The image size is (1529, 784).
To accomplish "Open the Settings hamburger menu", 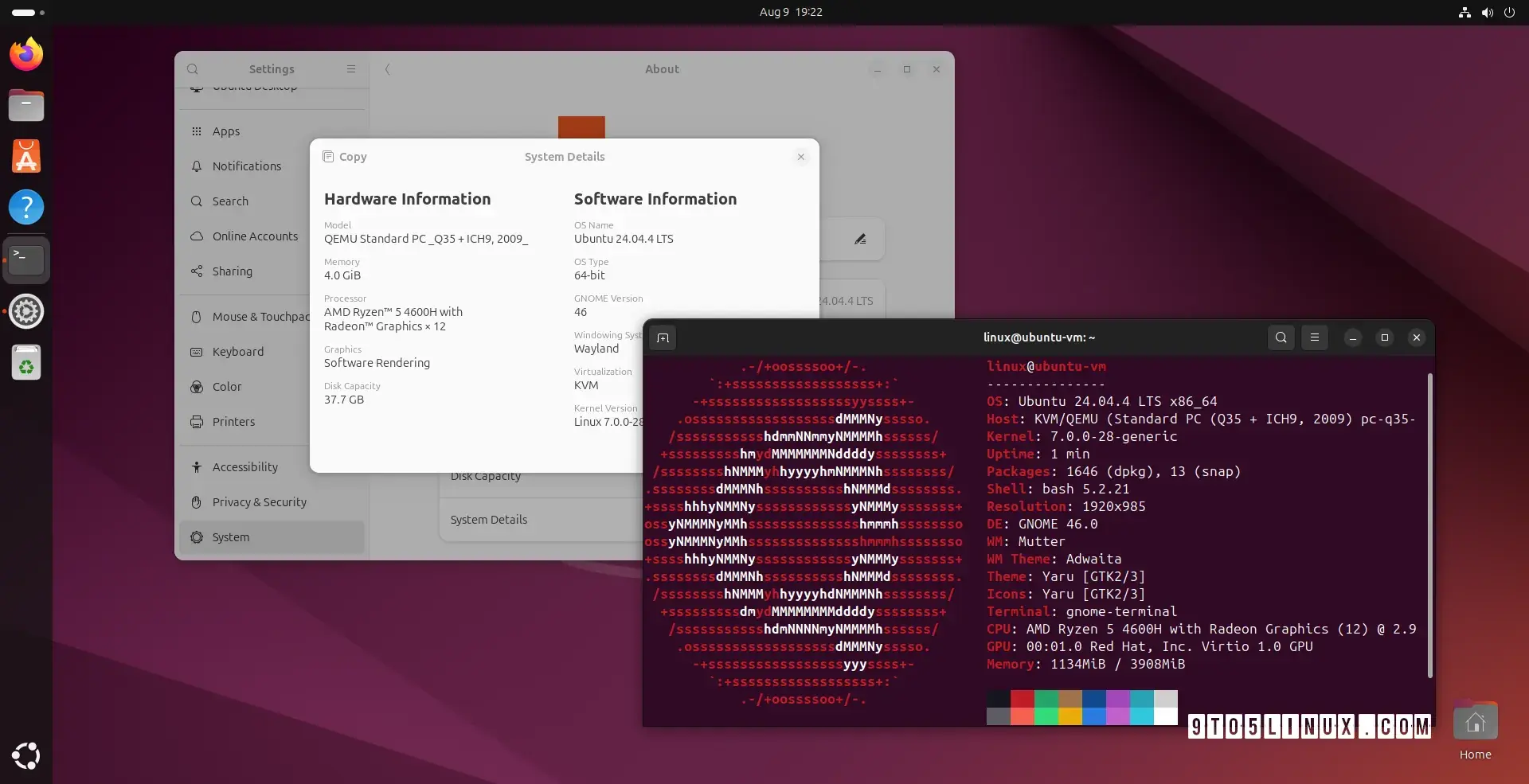I will tap(351, 69).
